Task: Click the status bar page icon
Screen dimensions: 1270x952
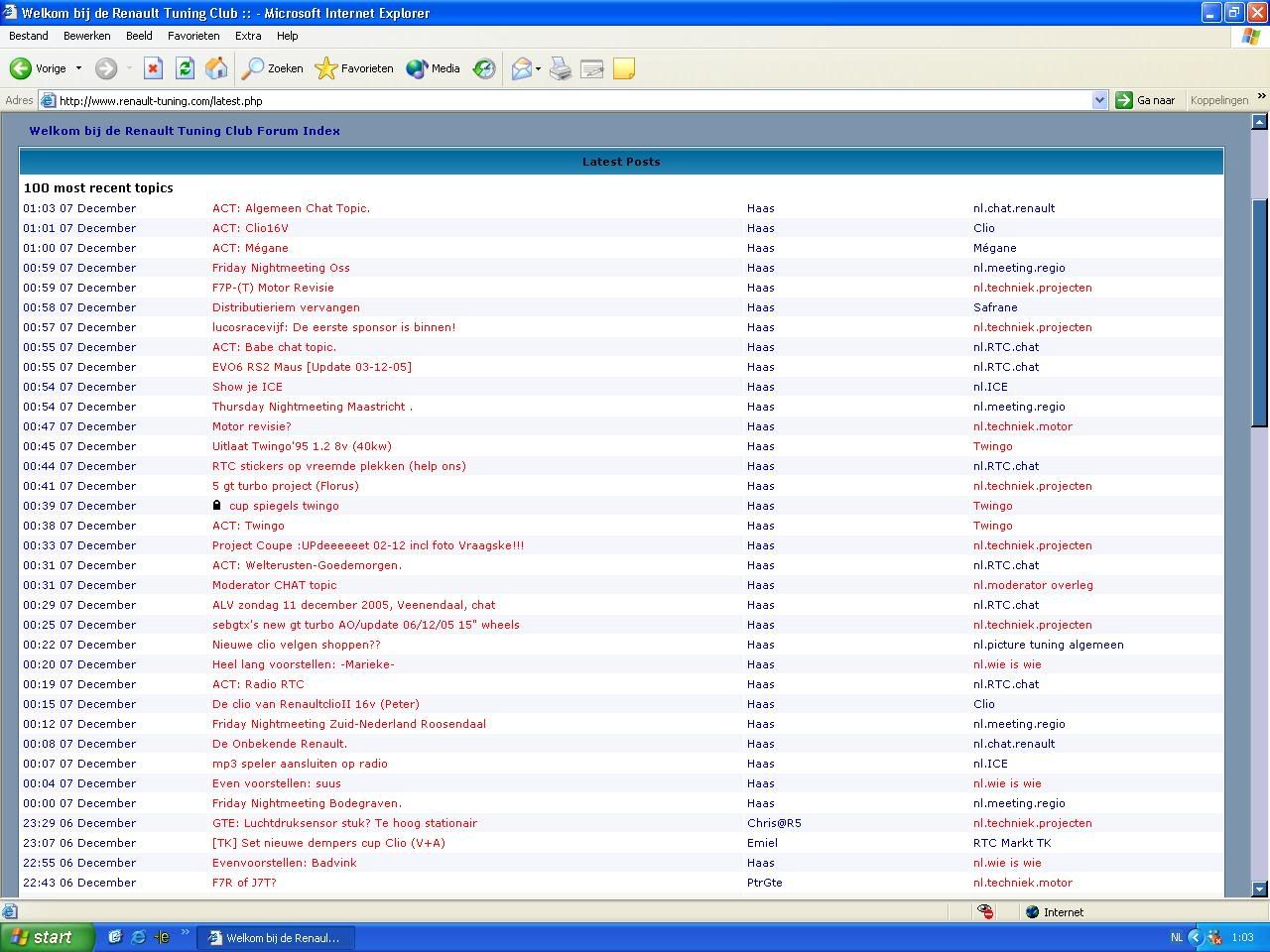Action: [10, 912]
